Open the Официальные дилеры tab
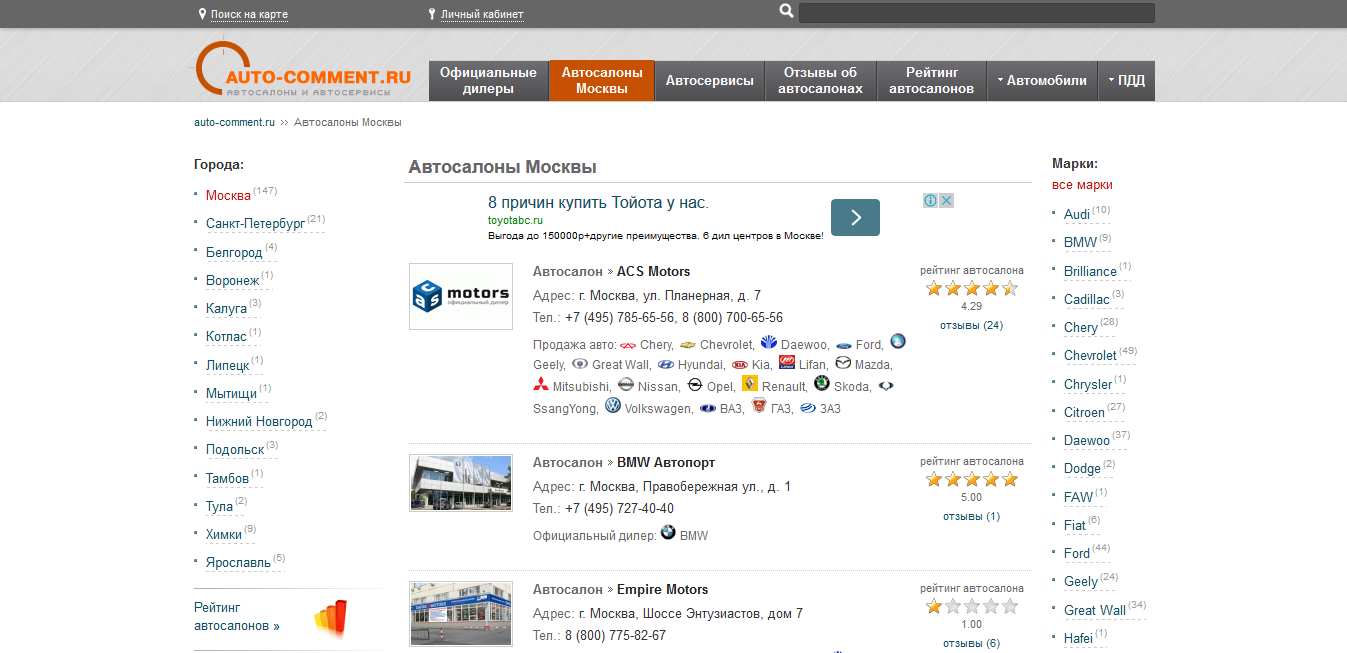The image size is (1347, 653). click(489, 81)
